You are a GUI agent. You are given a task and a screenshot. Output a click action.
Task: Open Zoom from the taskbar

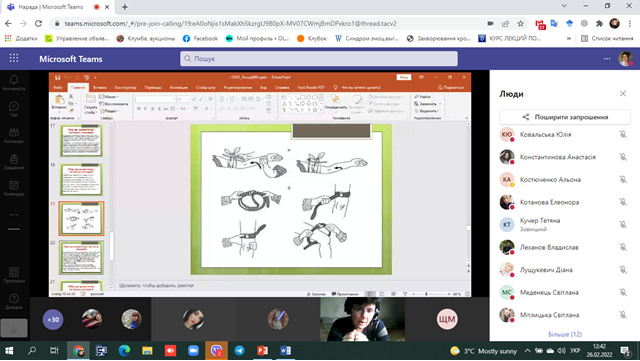pyautogui.click(x=193, y=350)
